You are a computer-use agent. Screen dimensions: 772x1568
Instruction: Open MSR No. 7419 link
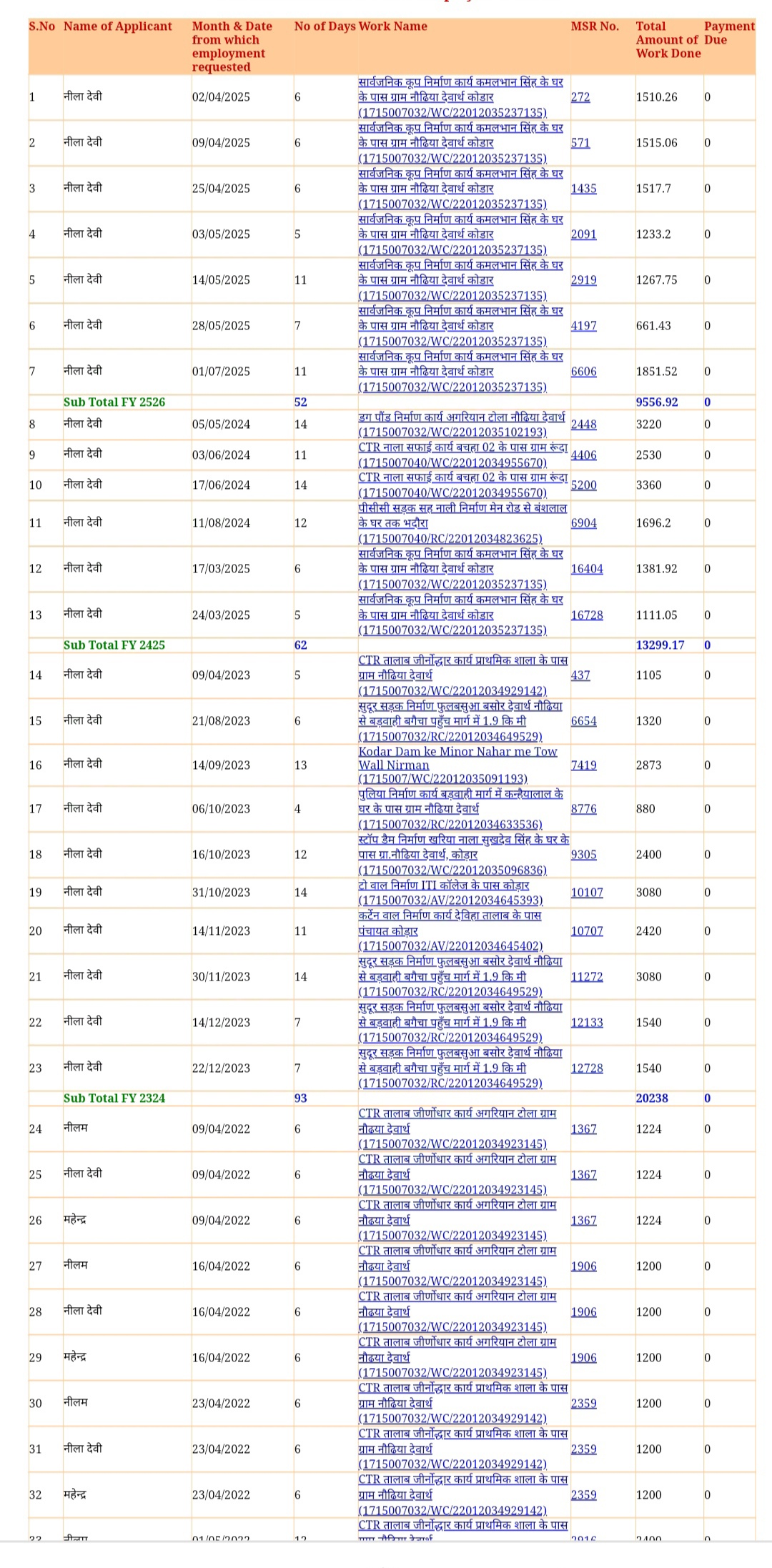point(583,765)
